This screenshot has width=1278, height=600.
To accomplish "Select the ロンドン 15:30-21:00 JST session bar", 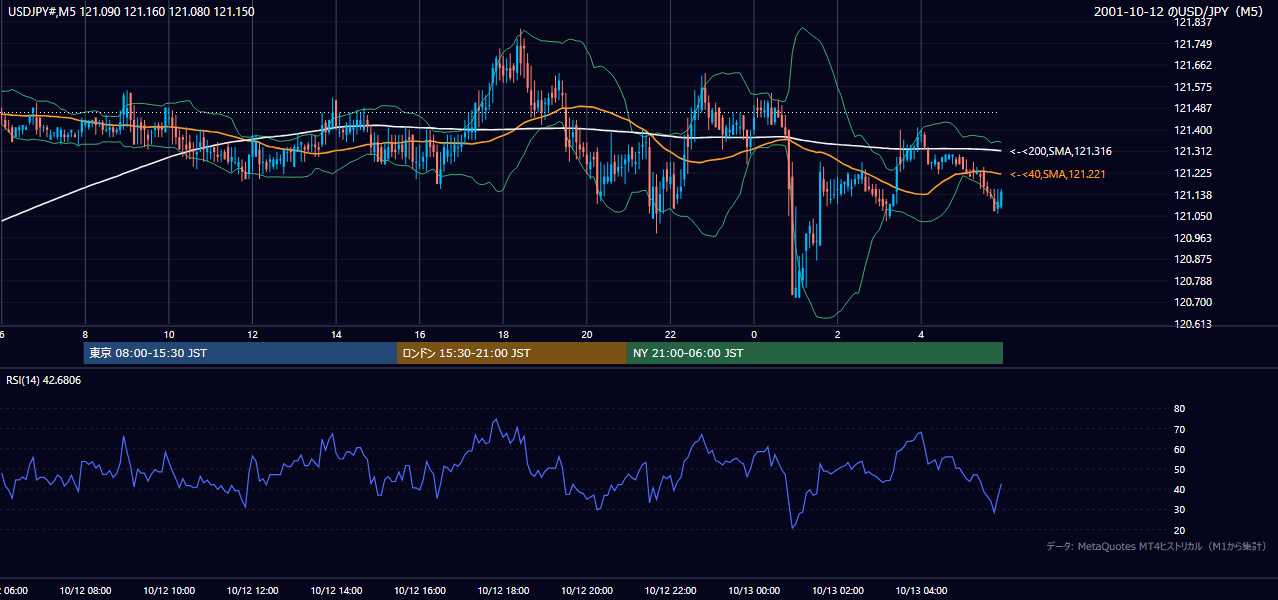I will [512, 353].
